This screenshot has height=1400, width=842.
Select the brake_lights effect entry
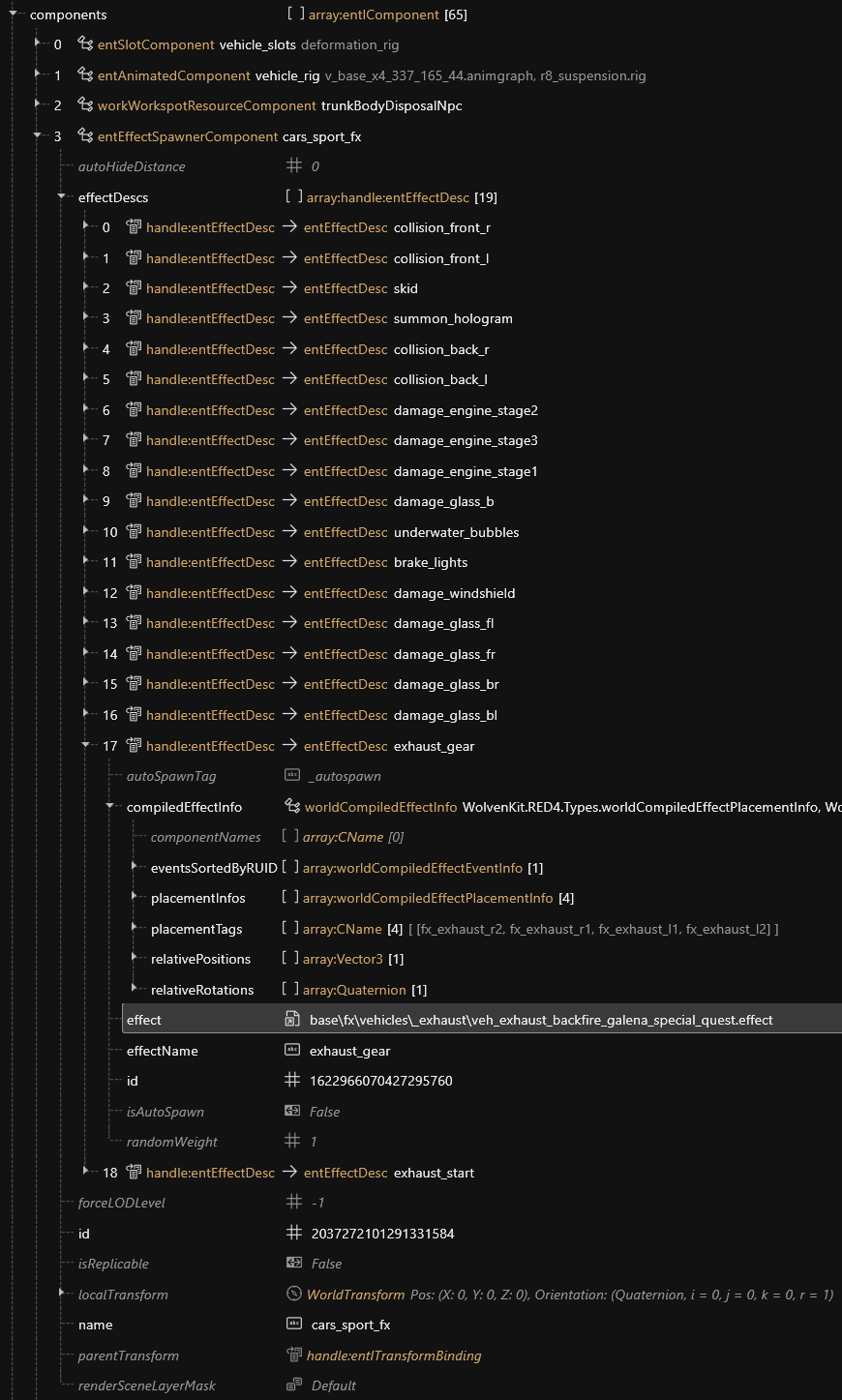point(430,562)
